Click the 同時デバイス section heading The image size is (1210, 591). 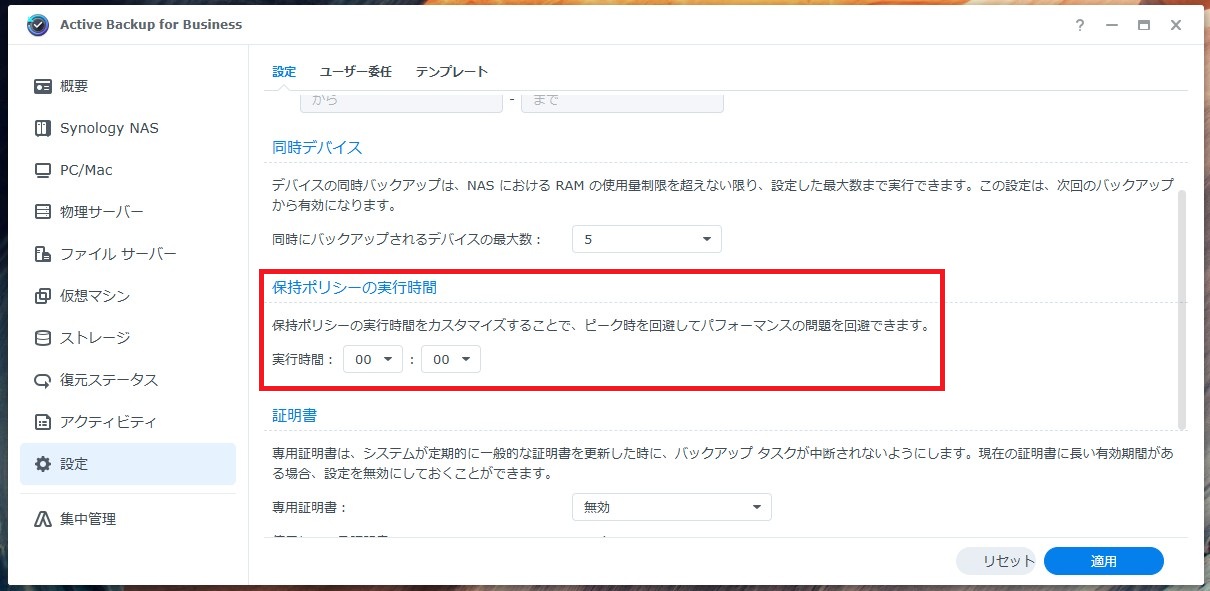[x=317, y=147]
